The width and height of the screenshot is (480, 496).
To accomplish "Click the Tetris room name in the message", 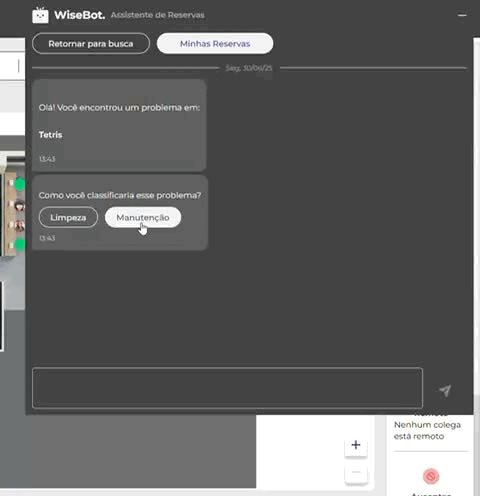I will [x=50, y=135].
